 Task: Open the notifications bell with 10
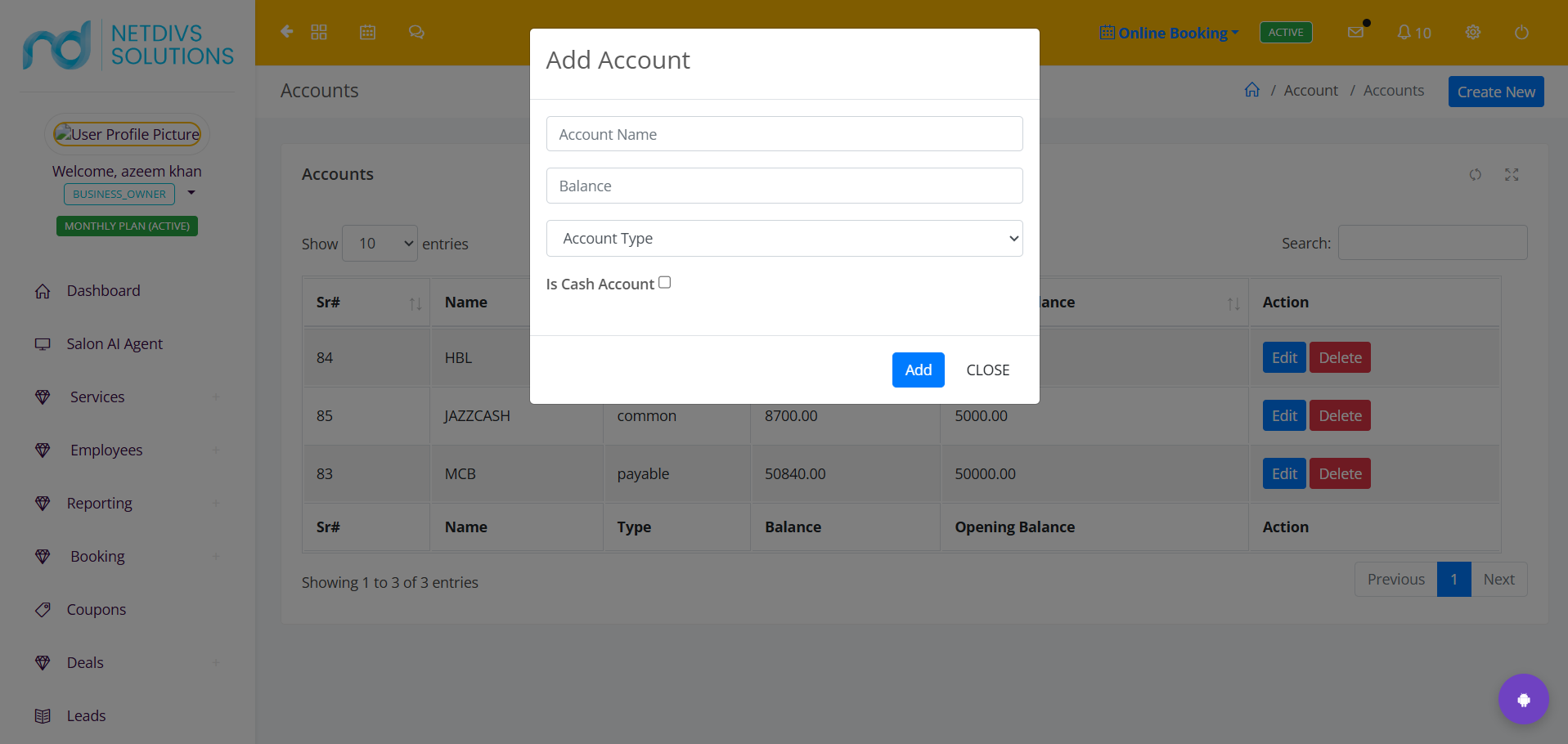tap(1413, 33)
